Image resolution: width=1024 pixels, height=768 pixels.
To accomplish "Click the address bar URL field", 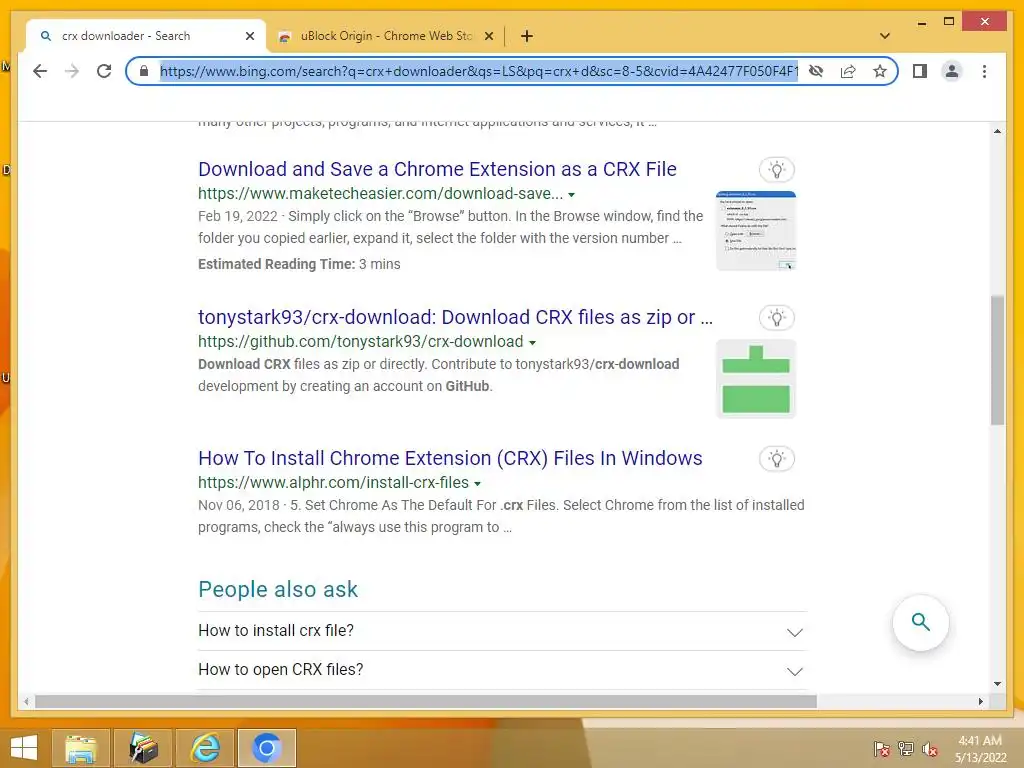I will [x=479, y=71].
